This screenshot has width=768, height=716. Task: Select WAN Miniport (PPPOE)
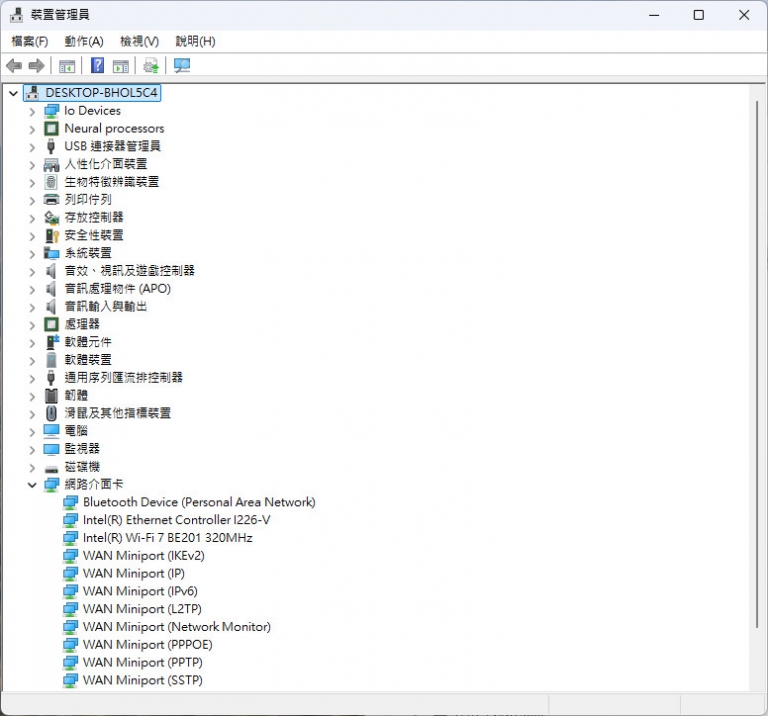pos(147,644)
